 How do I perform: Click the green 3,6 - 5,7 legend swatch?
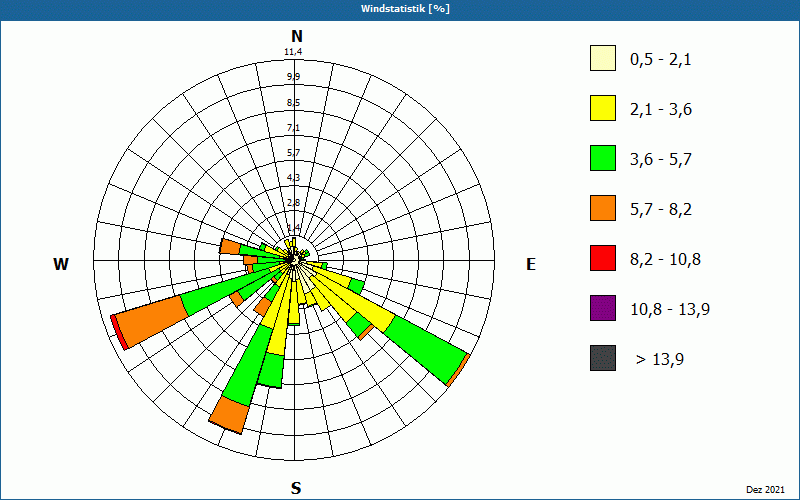click(x=603, y=158)
